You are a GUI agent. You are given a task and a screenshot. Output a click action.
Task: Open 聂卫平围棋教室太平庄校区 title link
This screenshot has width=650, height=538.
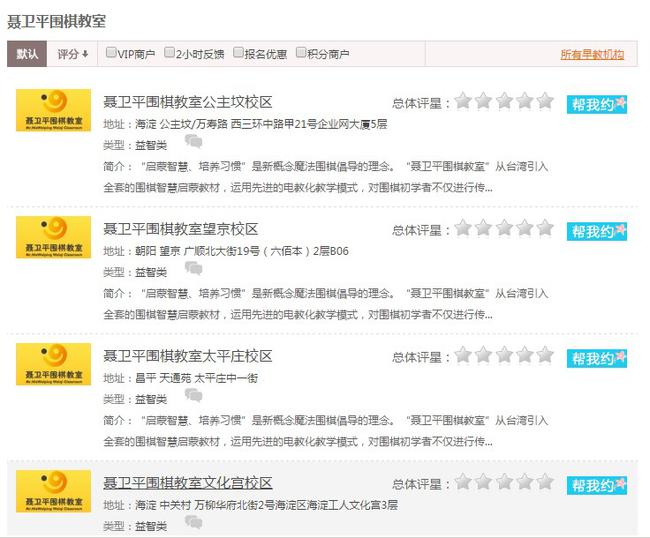pos(188,356)
